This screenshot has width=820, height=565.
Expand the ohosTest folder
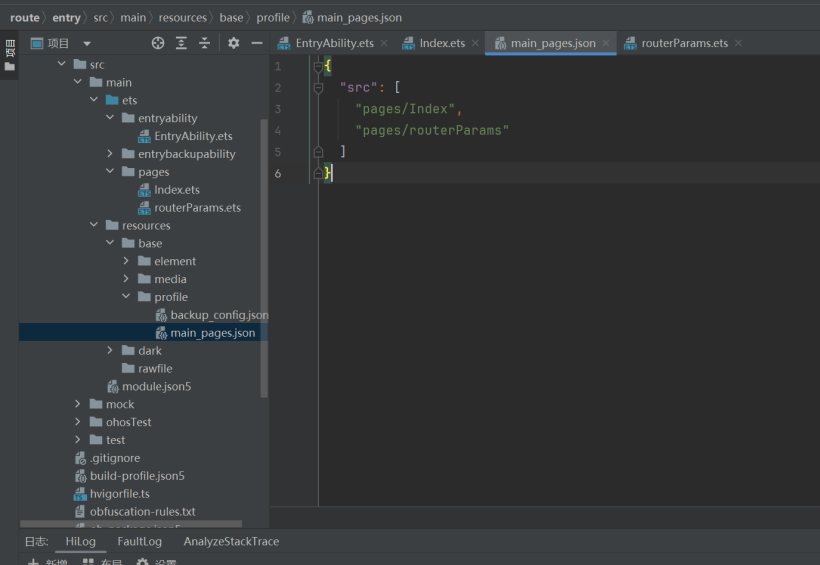point(78,422)
